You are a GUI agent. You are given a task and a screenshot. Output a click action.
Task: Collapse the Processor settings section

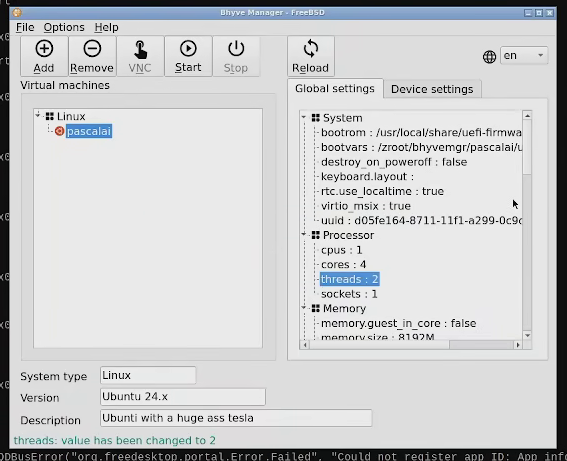(x=304, y=234)
